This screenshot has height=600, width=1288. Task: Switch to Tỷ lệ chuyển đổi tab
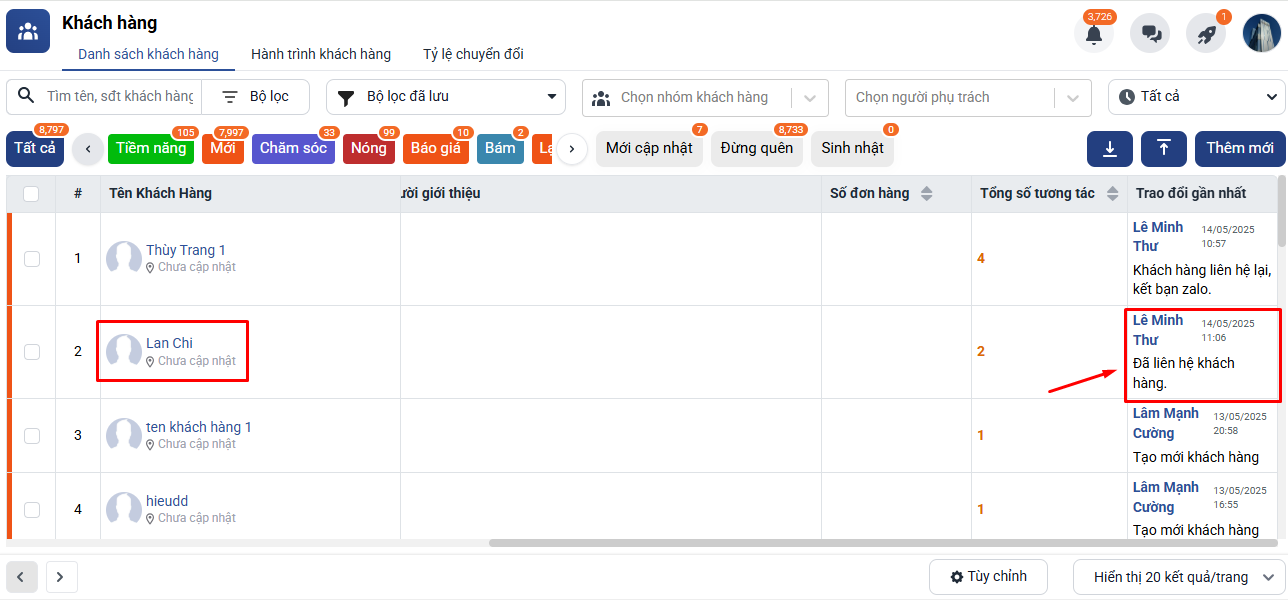473,54
